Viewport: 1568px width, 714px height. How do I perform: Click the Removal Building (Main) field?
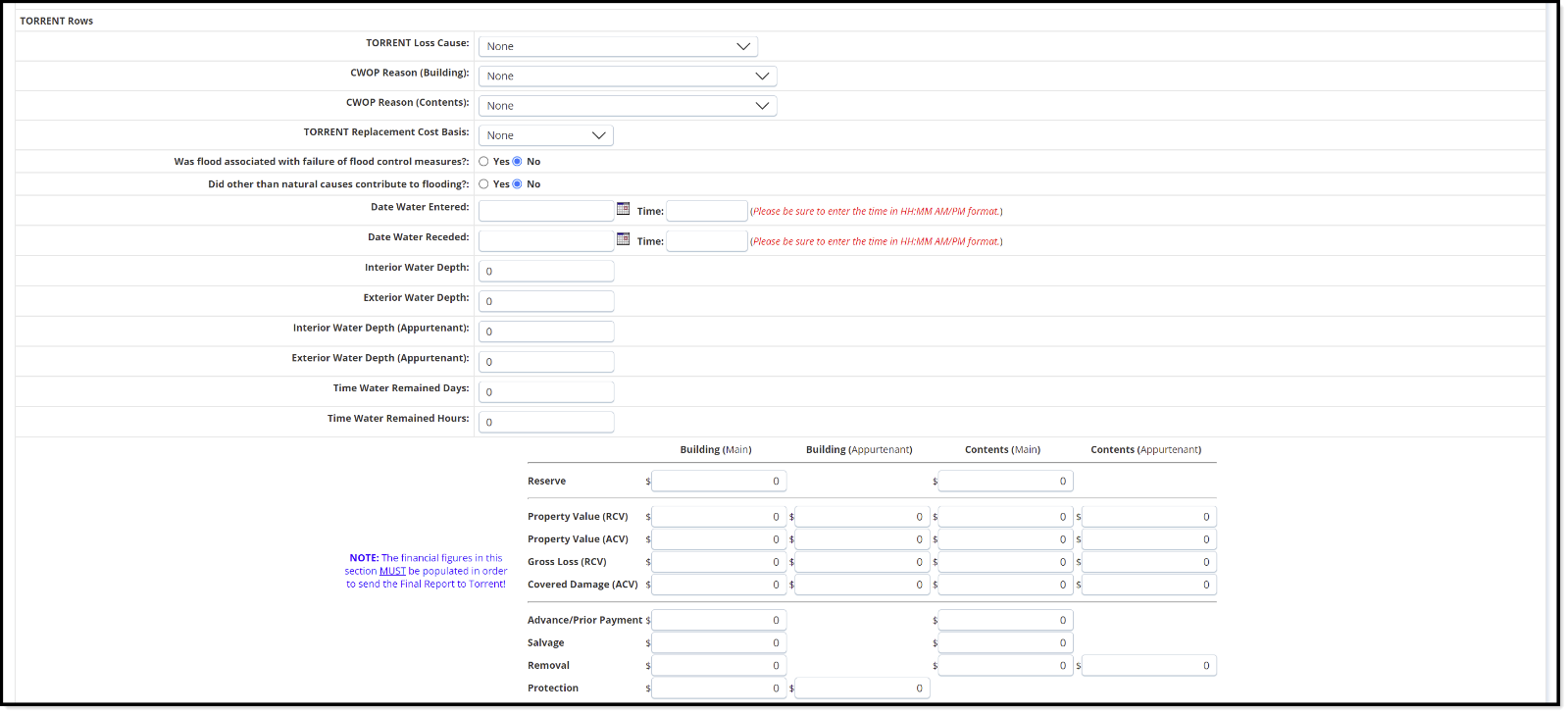coord(719,665)
